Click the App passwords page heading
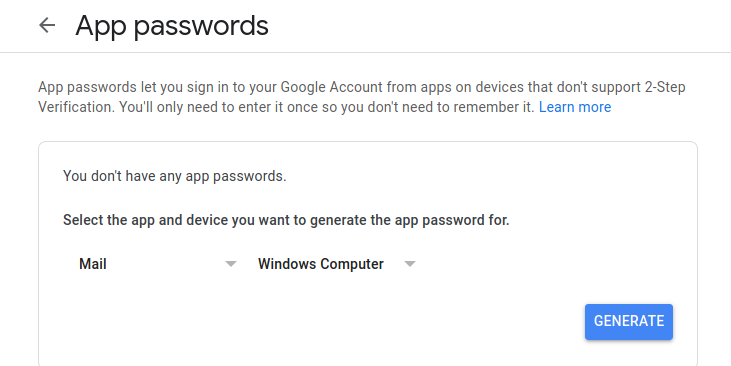 172,26
